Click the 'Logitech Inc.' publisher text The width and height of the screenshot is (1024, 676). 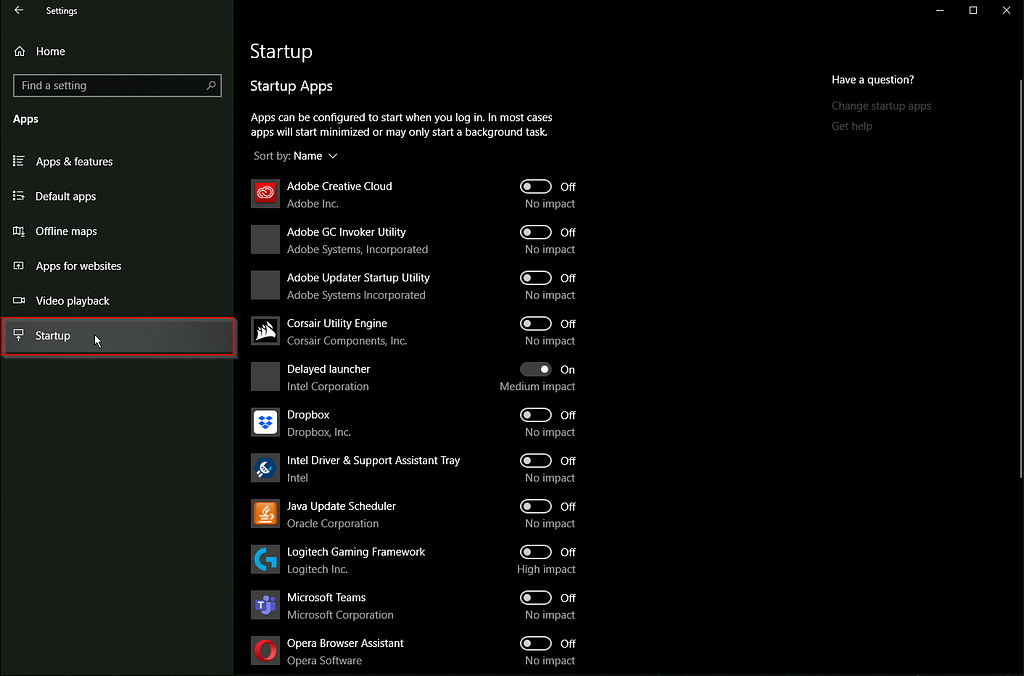317,570
